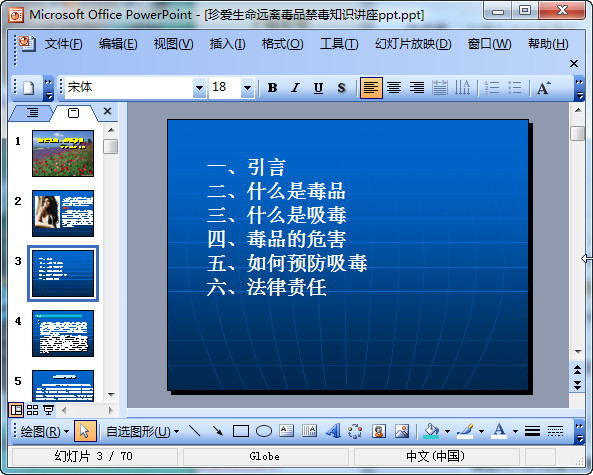Insert a vertical text box
593x475 pixels.
(x=309, y=431)
